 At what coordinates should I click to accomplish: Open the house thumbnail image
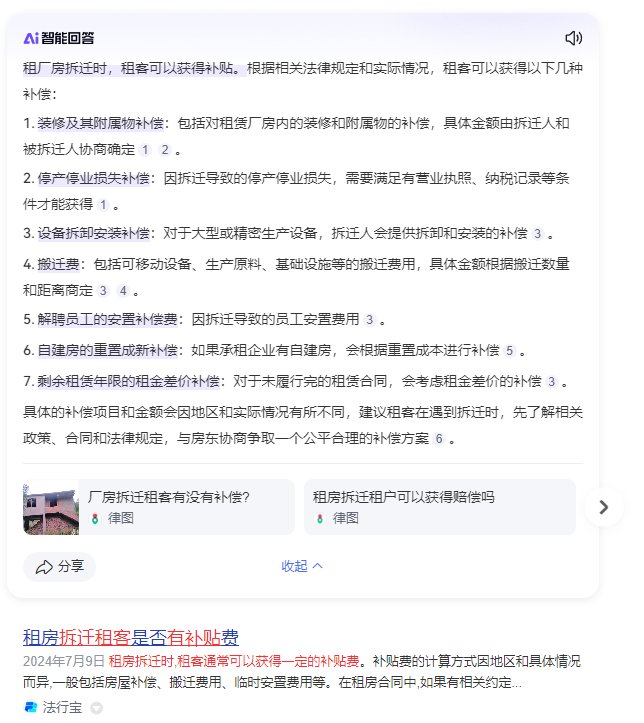click(51, 507)
